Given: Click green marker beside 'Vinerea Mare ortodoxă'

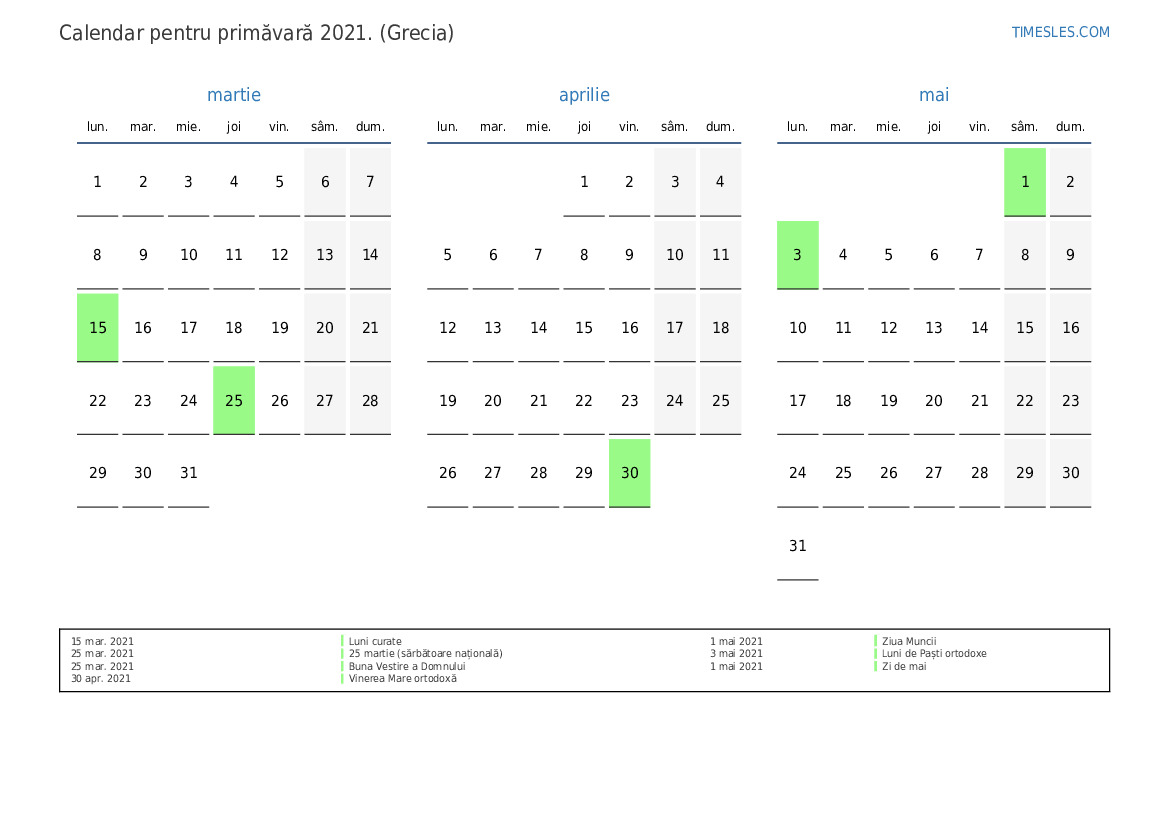Looking at the screenshot, I should point(342,679).
